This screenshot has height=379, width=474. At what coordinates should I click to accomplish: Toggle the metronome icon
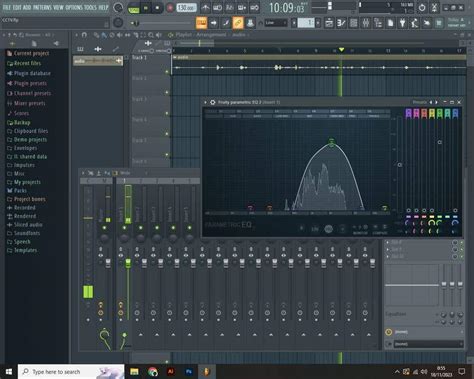205,7
